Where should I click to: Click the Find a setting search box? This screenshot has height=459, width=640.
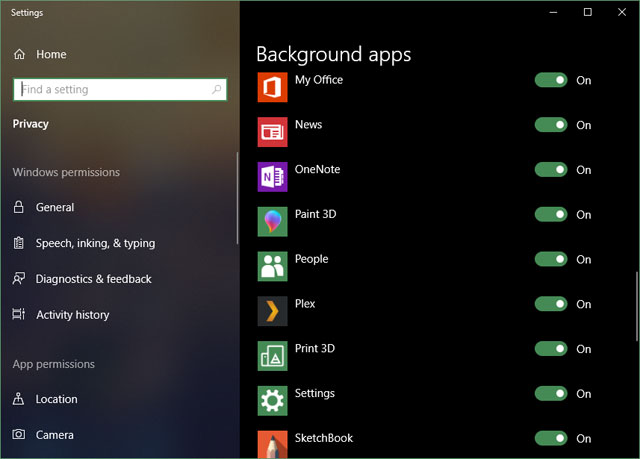point(120,89)
